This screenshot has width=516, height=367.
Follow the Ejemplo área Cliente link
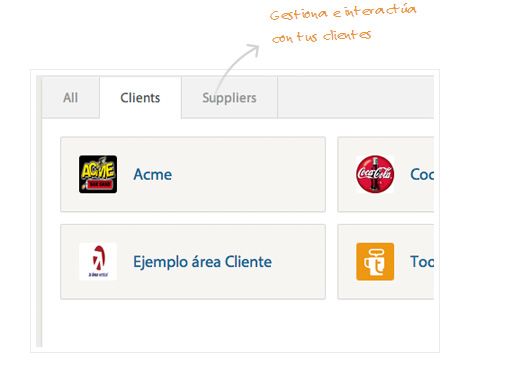202,262
